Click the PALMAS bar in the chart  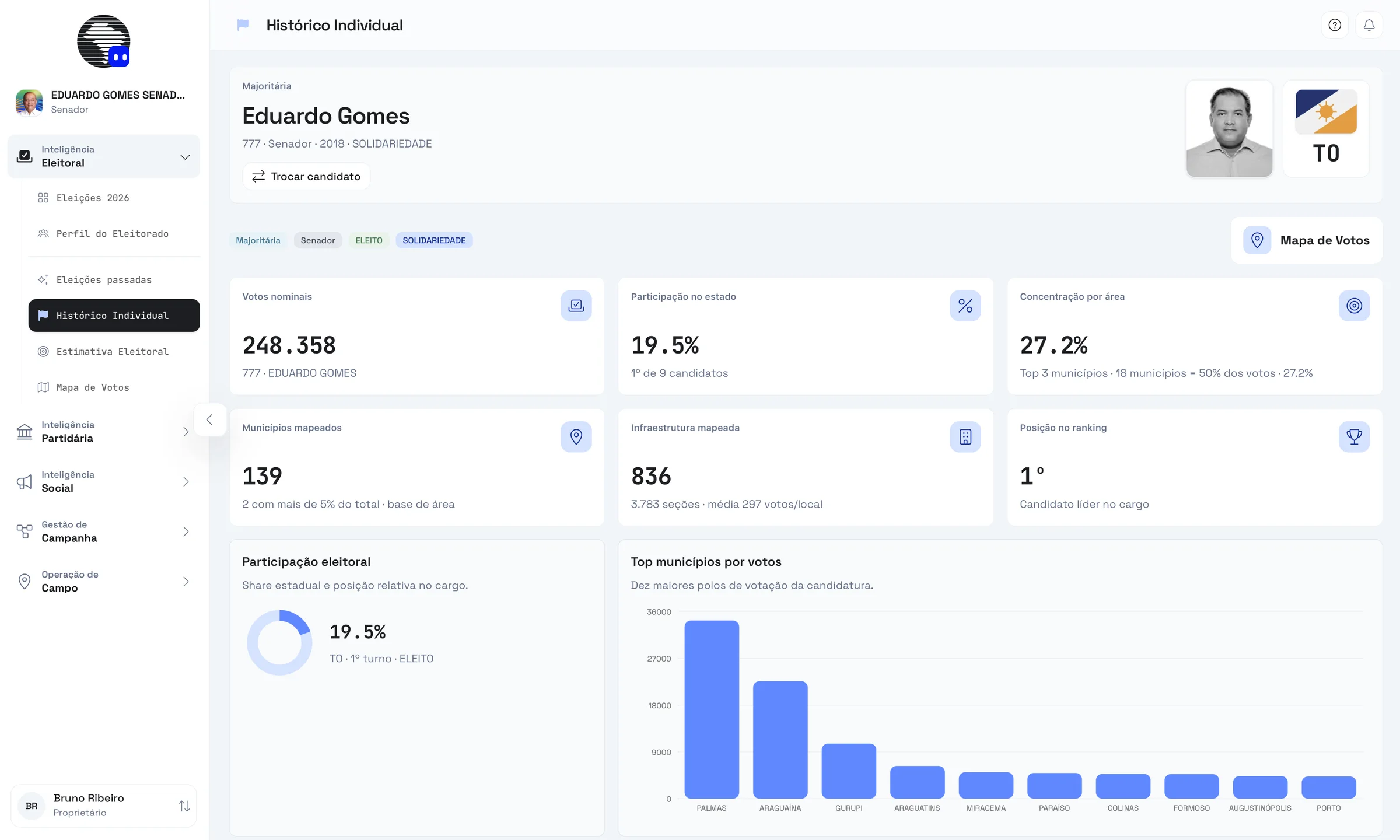tap(712, 709)
